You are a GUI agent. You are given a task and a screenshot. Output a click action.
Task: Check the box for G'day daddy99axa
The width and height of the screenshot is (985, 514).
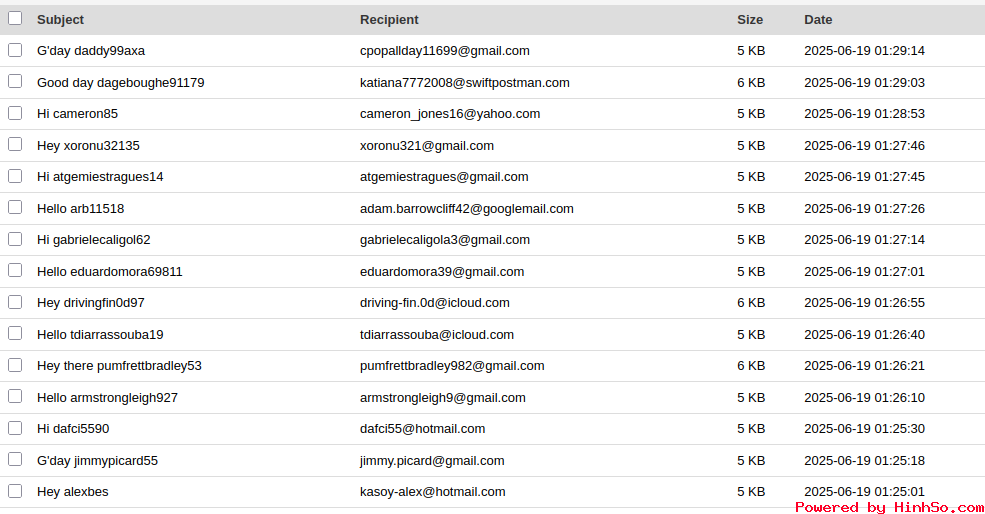15,50
